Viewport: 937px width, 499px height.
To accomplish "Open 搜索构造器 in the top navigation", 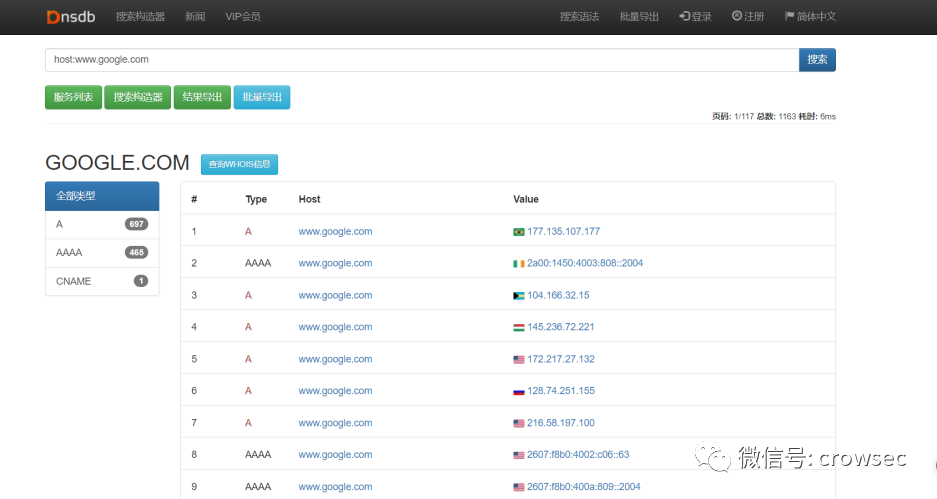I will tap(140, 17).
